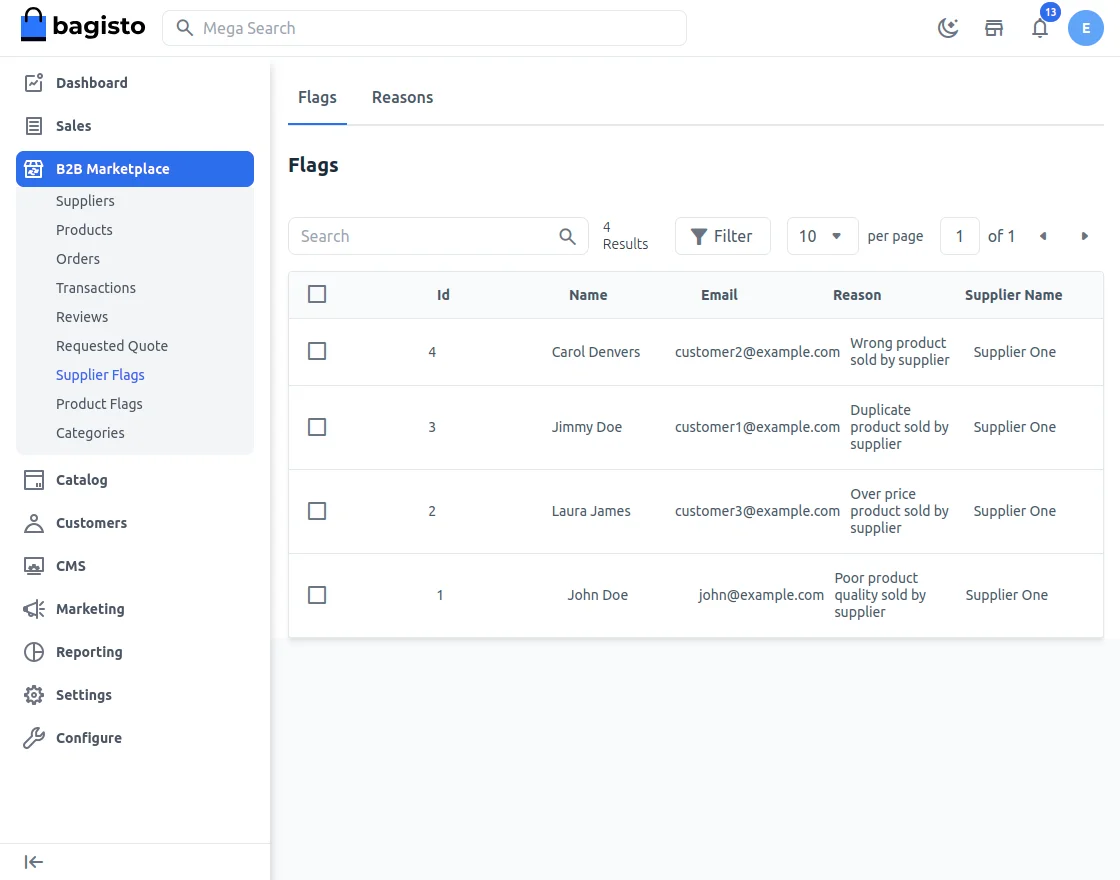Open Product Flags in sidebar
The width and height of the screenshot is (1120, 880).
(x=99, y=404)
